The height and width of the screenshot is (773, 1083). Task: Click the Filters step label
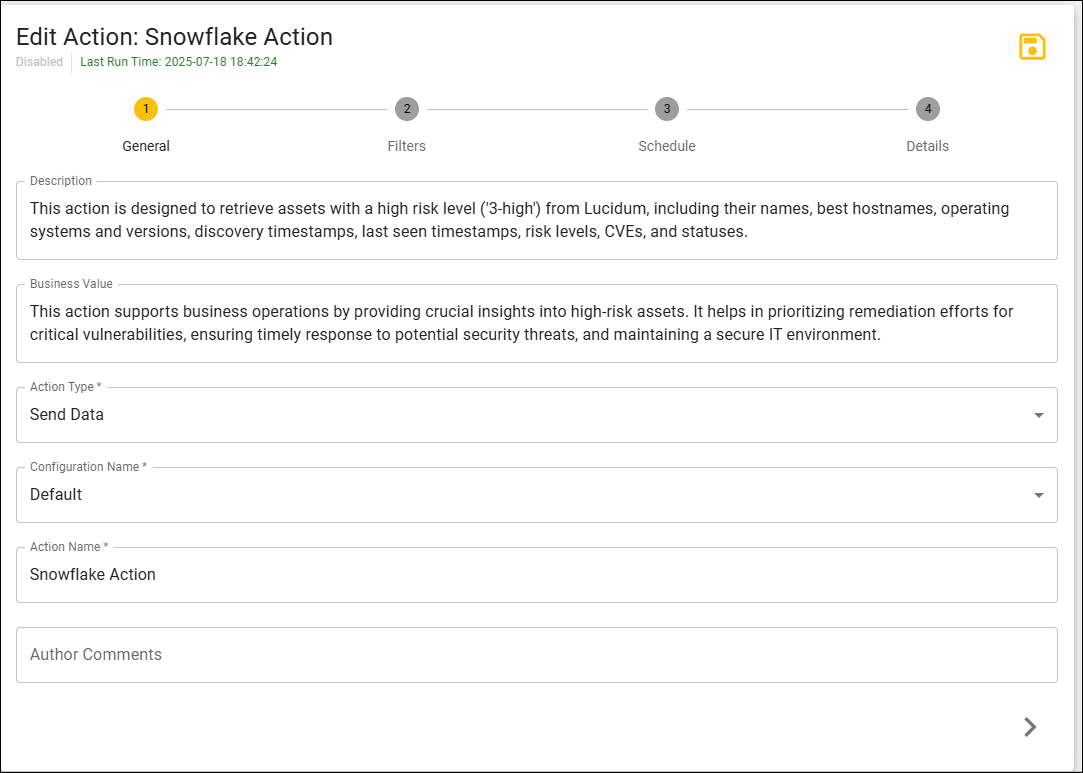pos(407,146)
